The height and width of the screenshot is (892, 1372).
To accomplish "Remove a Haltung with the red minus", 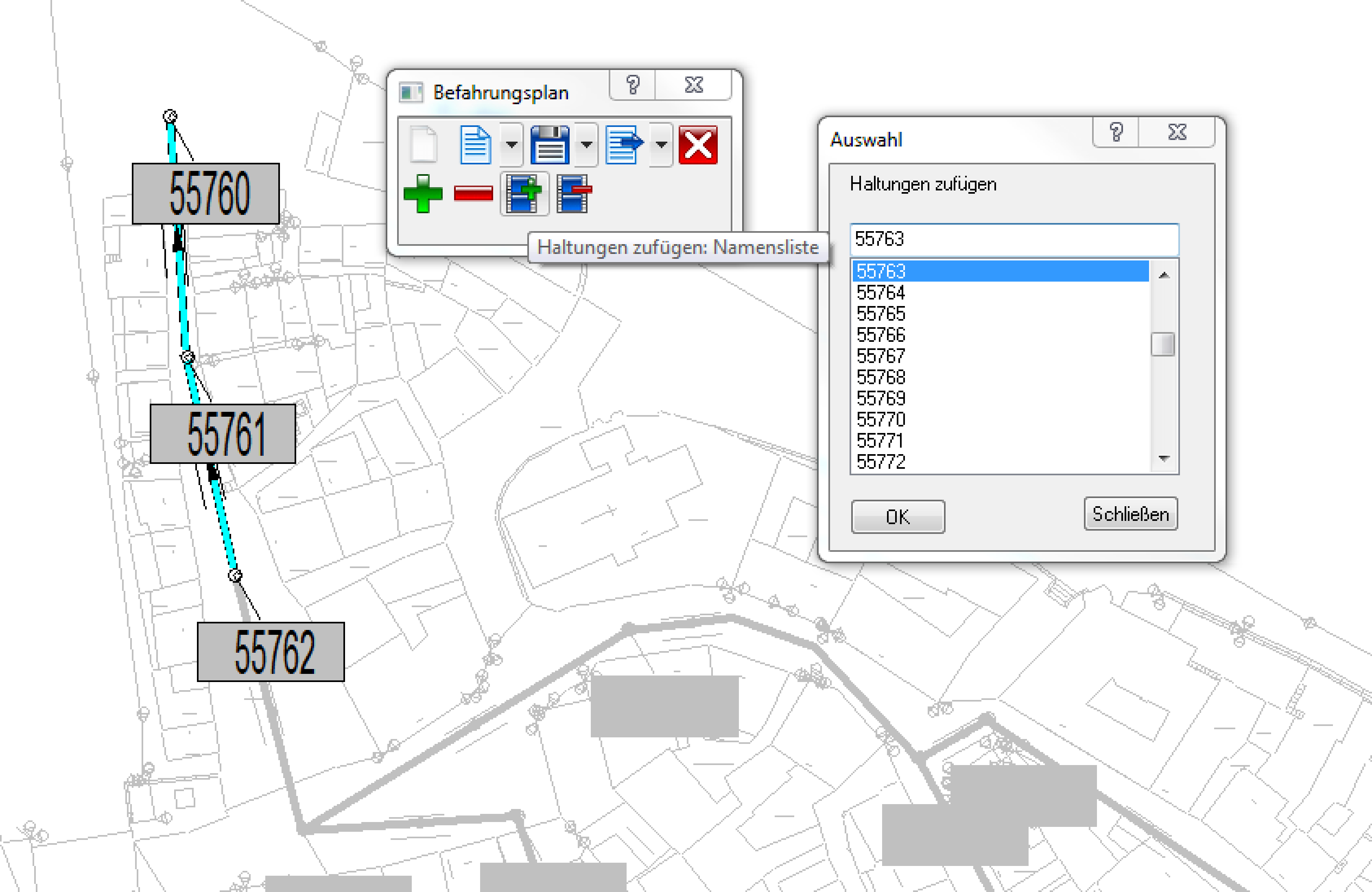I will [x=473, y=193].
